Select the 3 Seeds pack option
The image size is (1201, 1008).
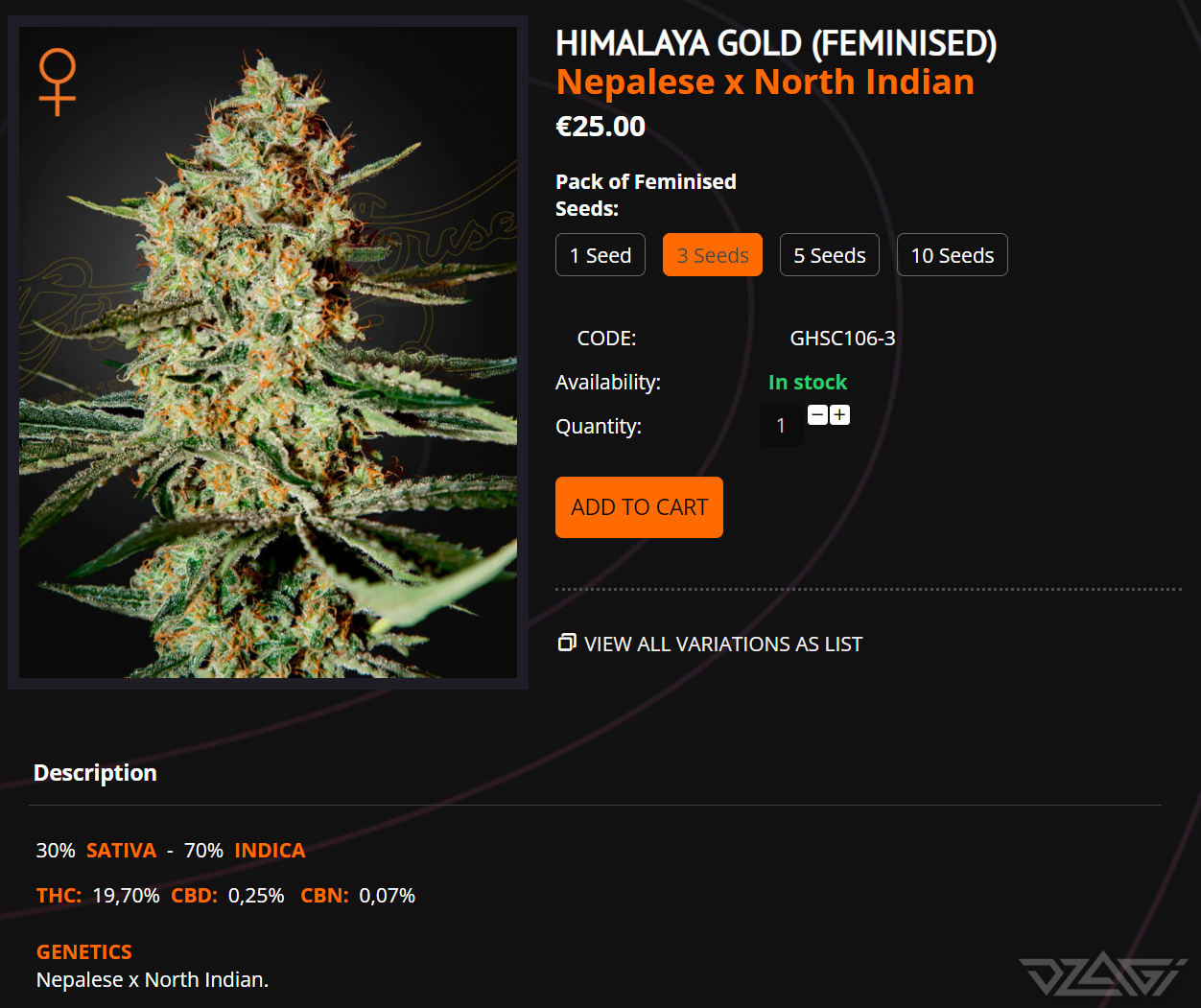[x=713, y=255]
